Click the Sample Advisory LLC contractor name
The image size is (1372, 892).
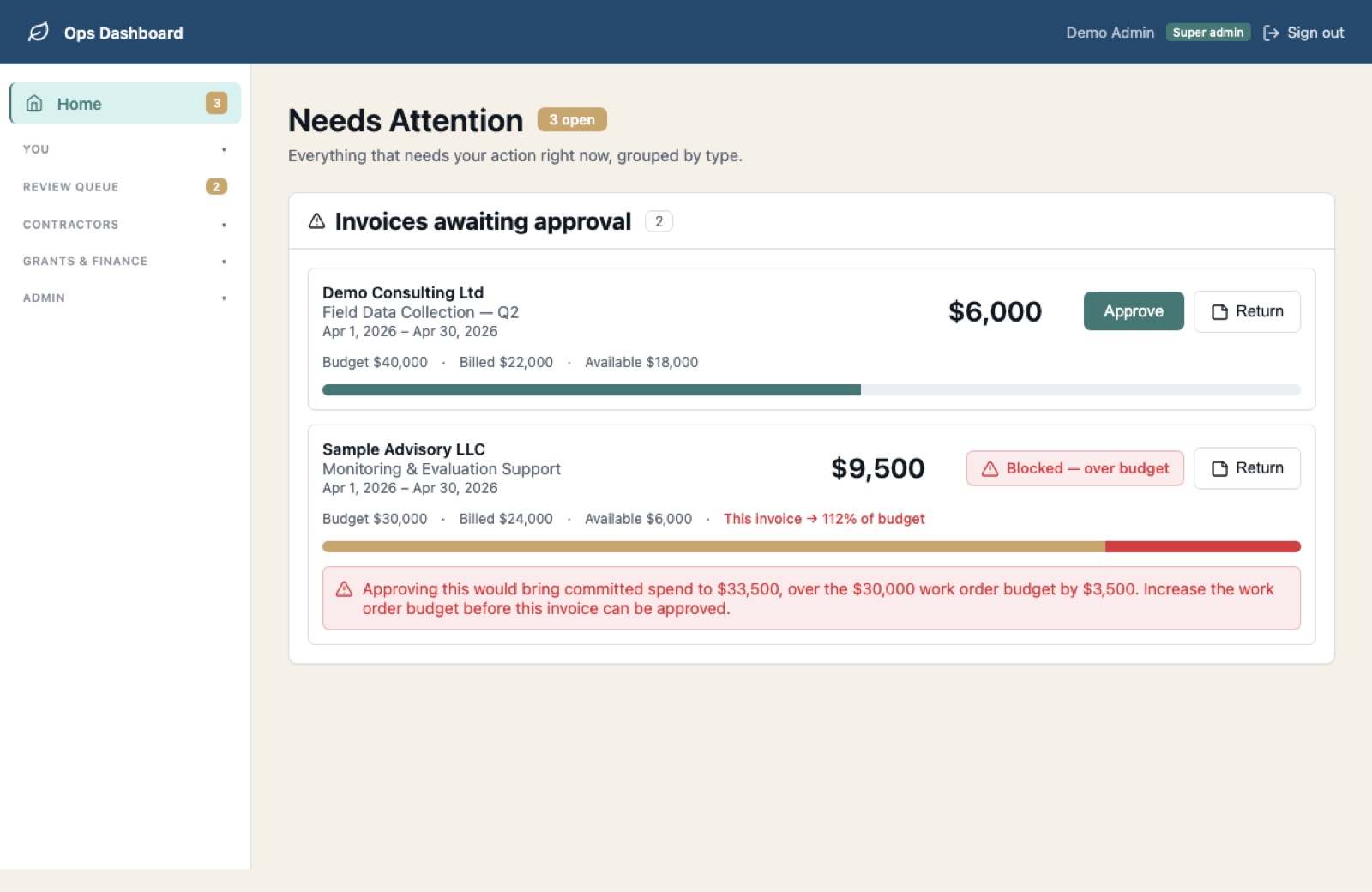(404, 449)
